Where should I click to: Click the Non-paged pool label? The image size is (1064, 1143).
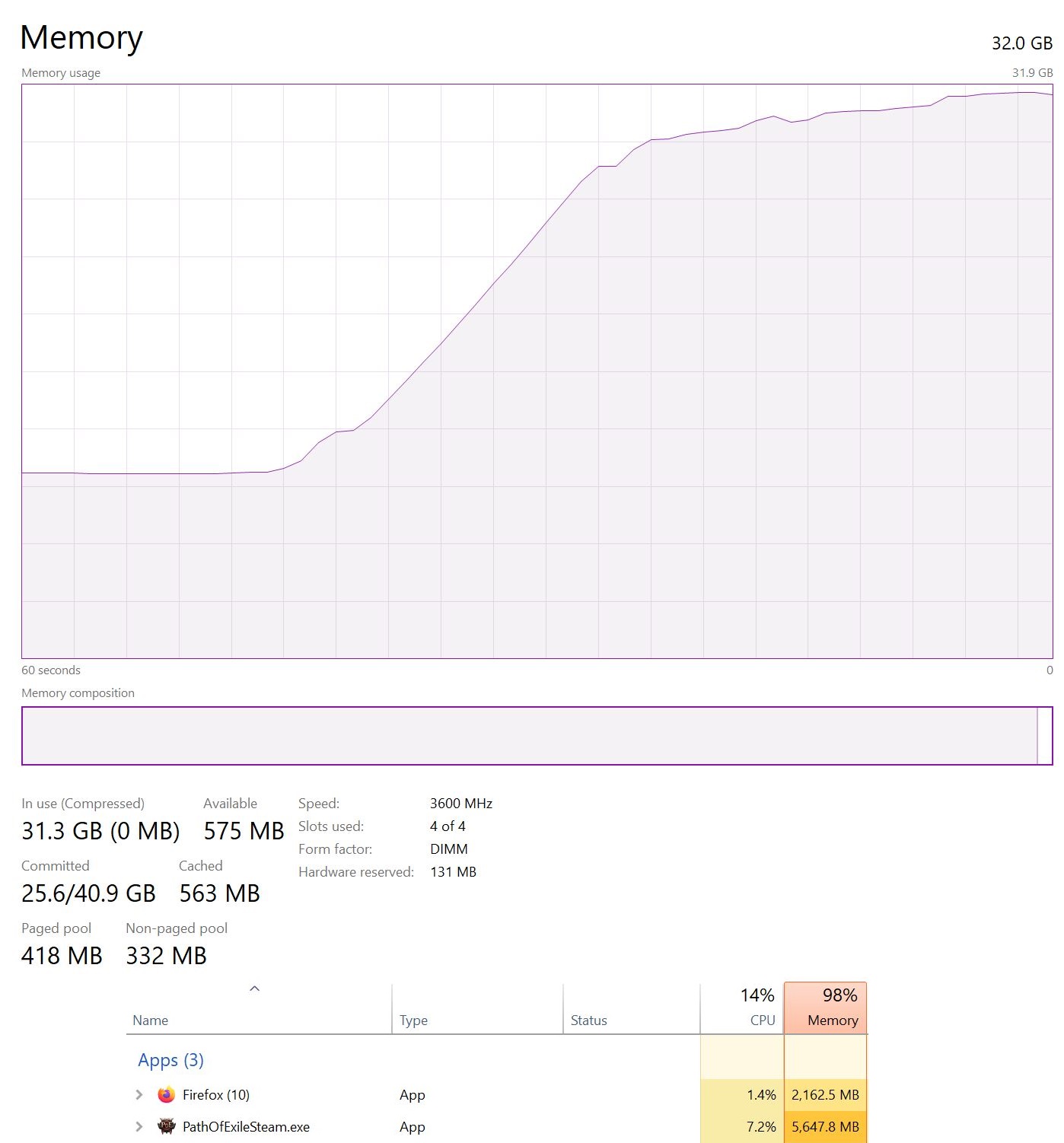coord(177,928)
